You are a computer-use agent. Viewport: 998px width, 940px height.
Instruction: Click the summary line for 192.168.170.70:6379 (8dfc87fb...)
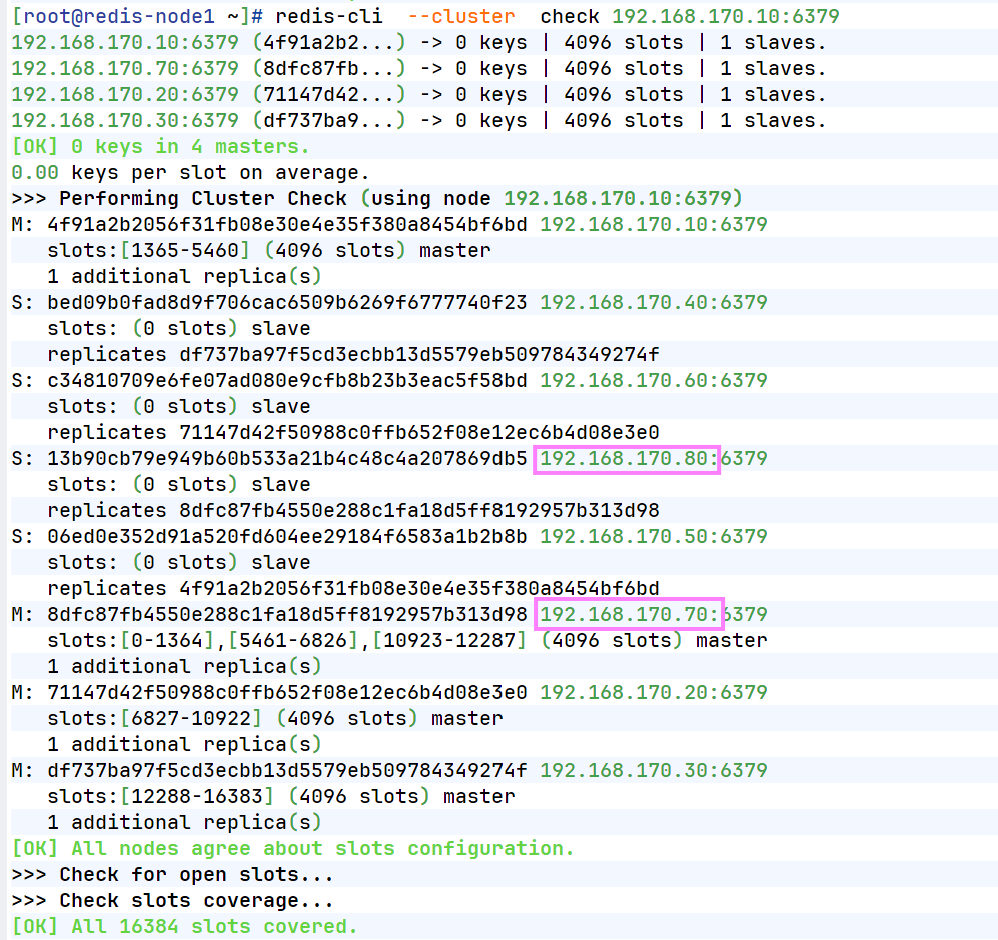coord(419,69)
